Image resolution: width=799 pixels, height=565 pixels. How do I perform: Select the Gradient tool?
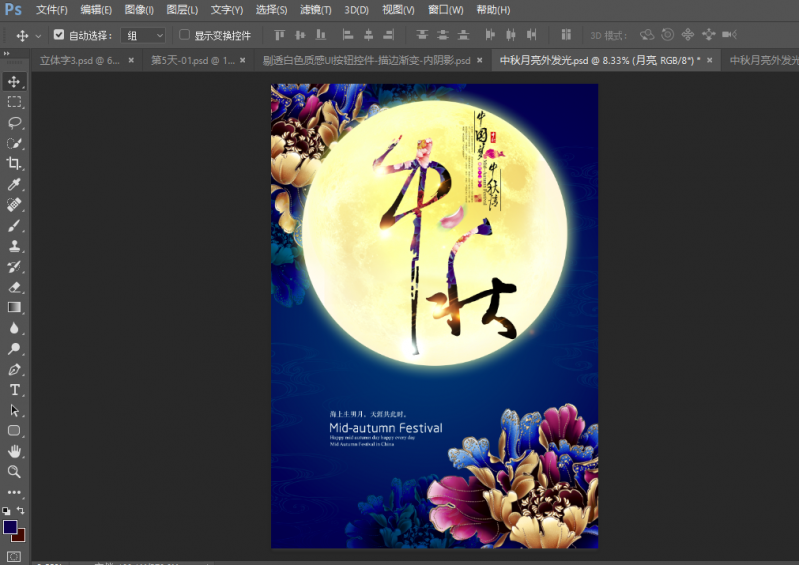(14, 307)
